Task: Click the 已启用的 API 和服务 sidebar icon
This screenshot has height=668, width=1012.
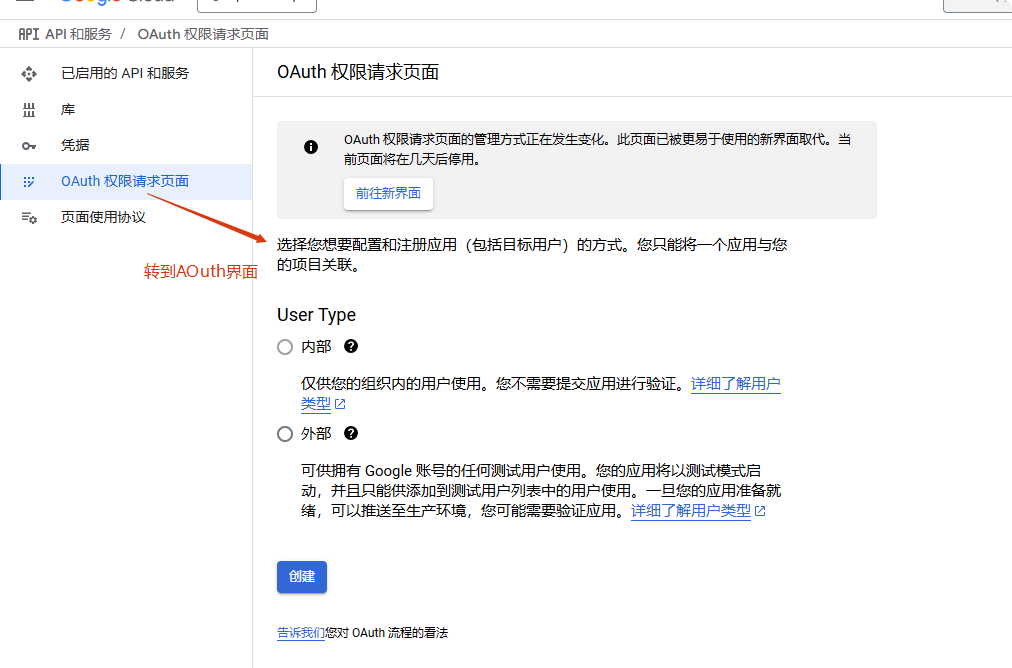Action: coord(29,74)
